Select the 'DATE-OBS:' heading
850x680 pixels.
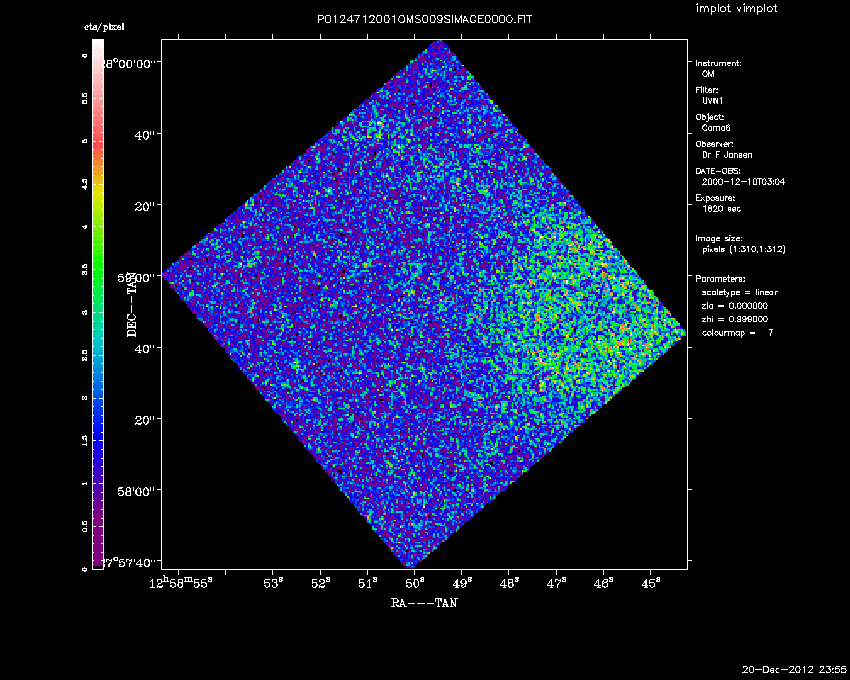(x=718, y=171)
